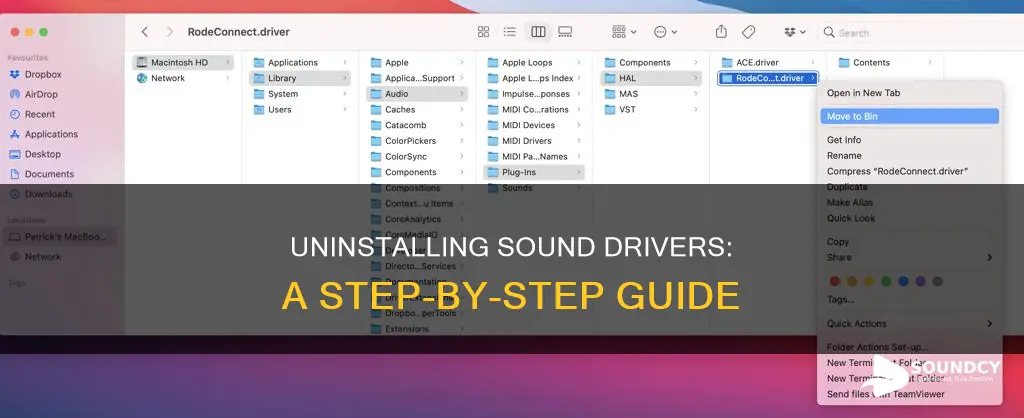Apply the red tag color

835,281
